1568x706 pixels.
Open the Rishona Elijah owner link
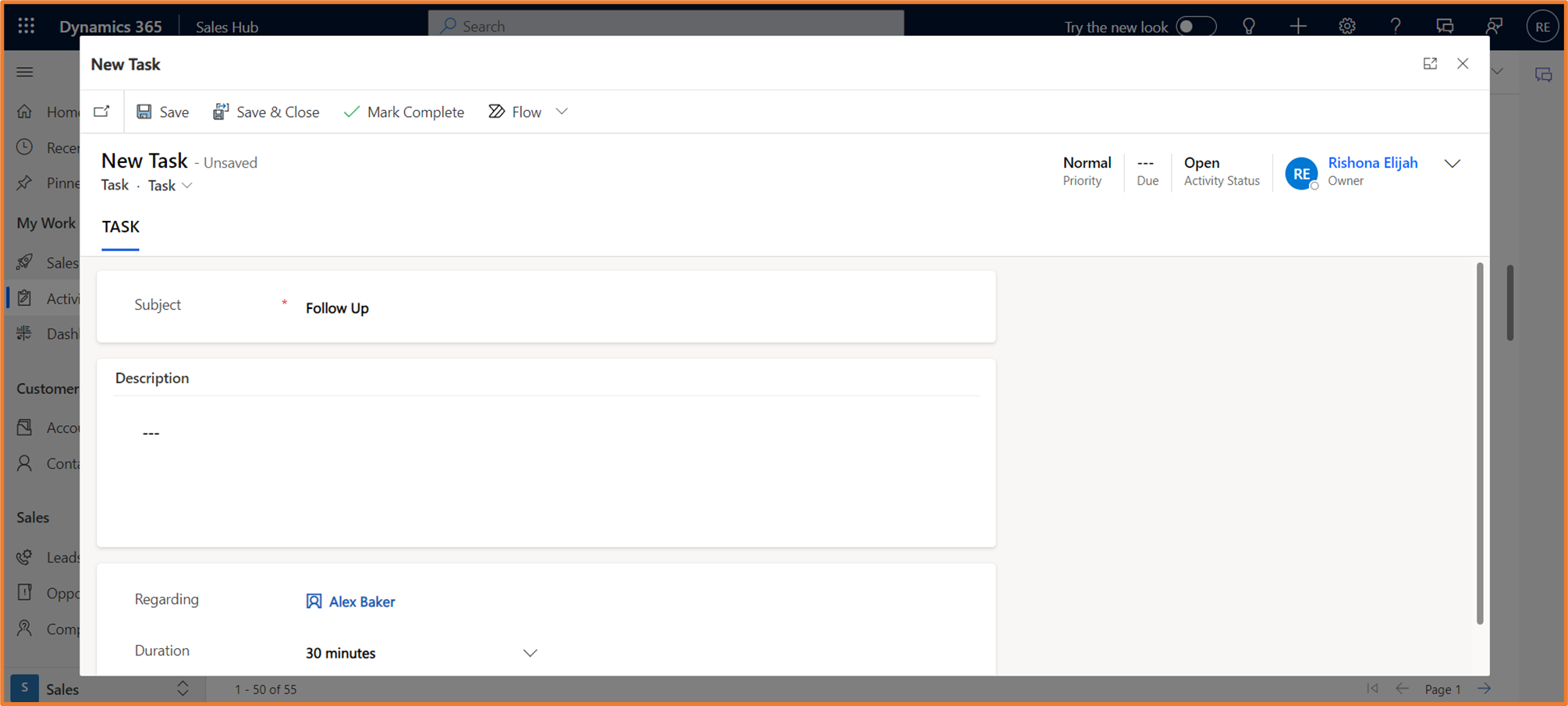tap(1372, 162)
